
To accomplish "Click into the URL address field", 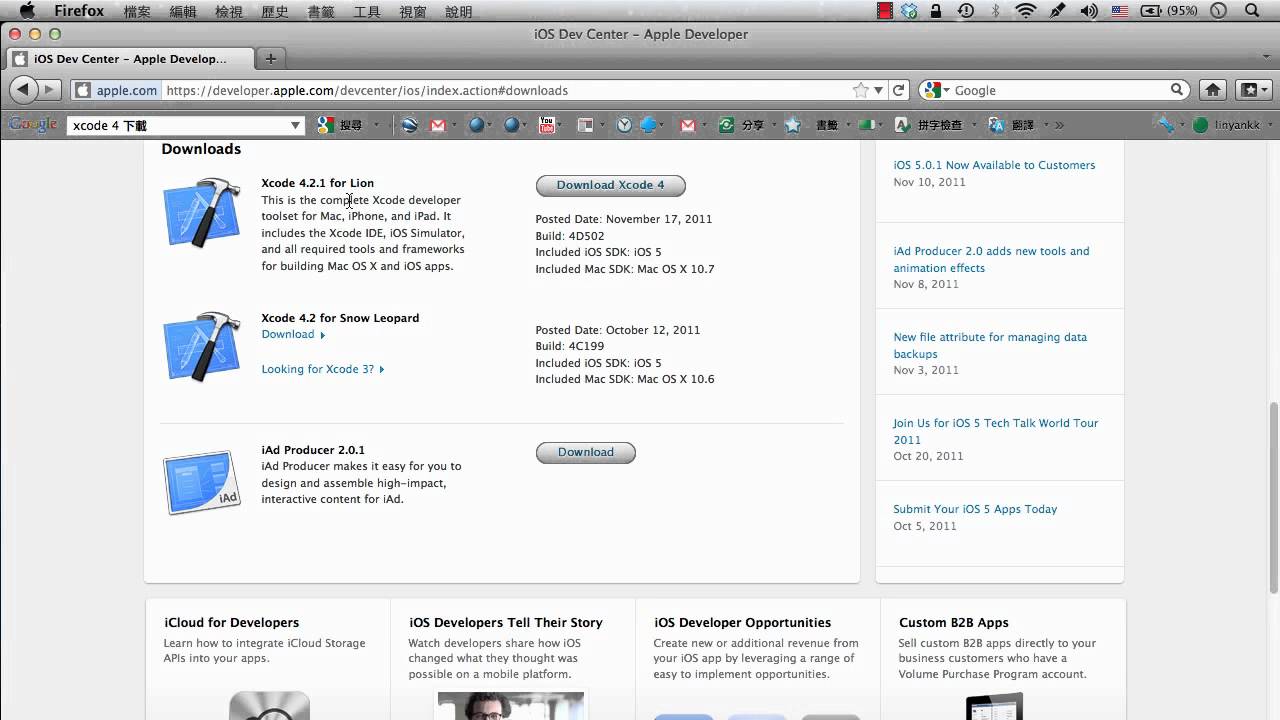I will coord(505,90).
